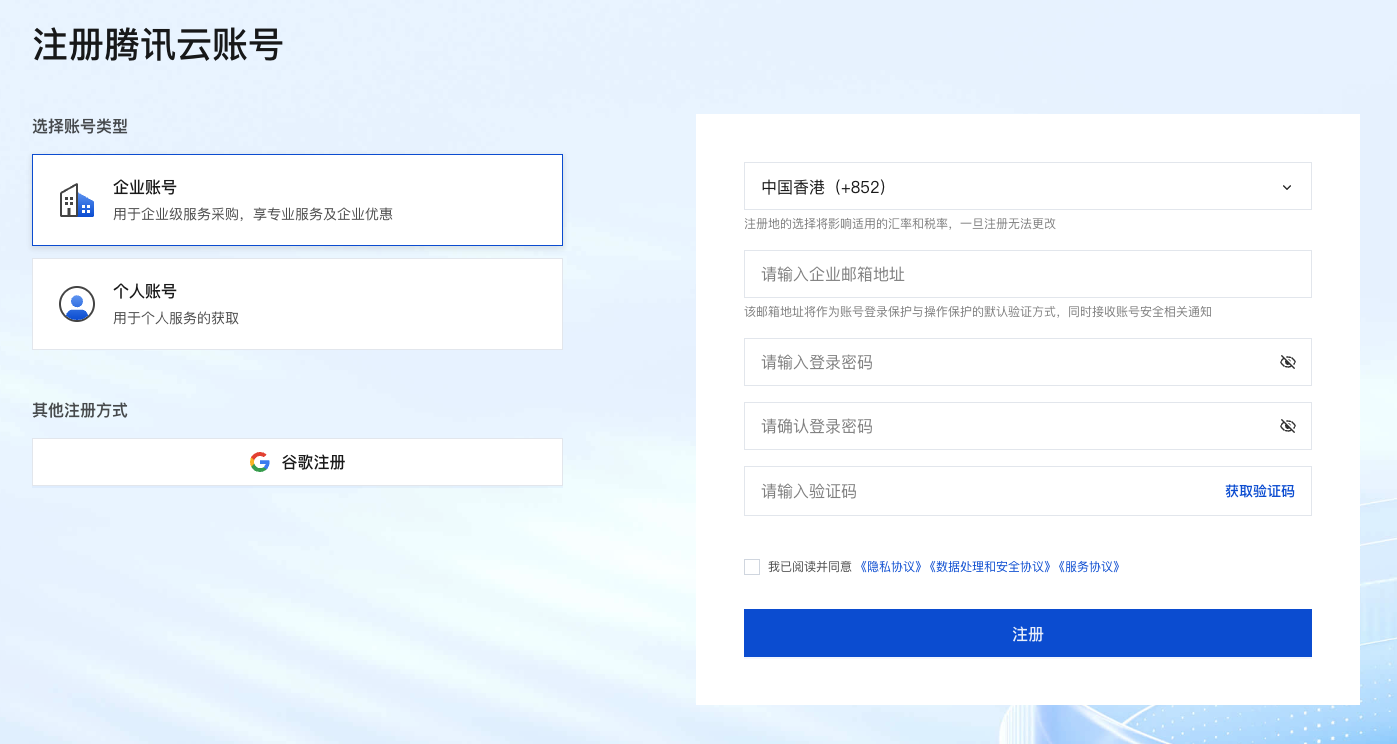Click the blue 注册 submit button

(1028, 633)
